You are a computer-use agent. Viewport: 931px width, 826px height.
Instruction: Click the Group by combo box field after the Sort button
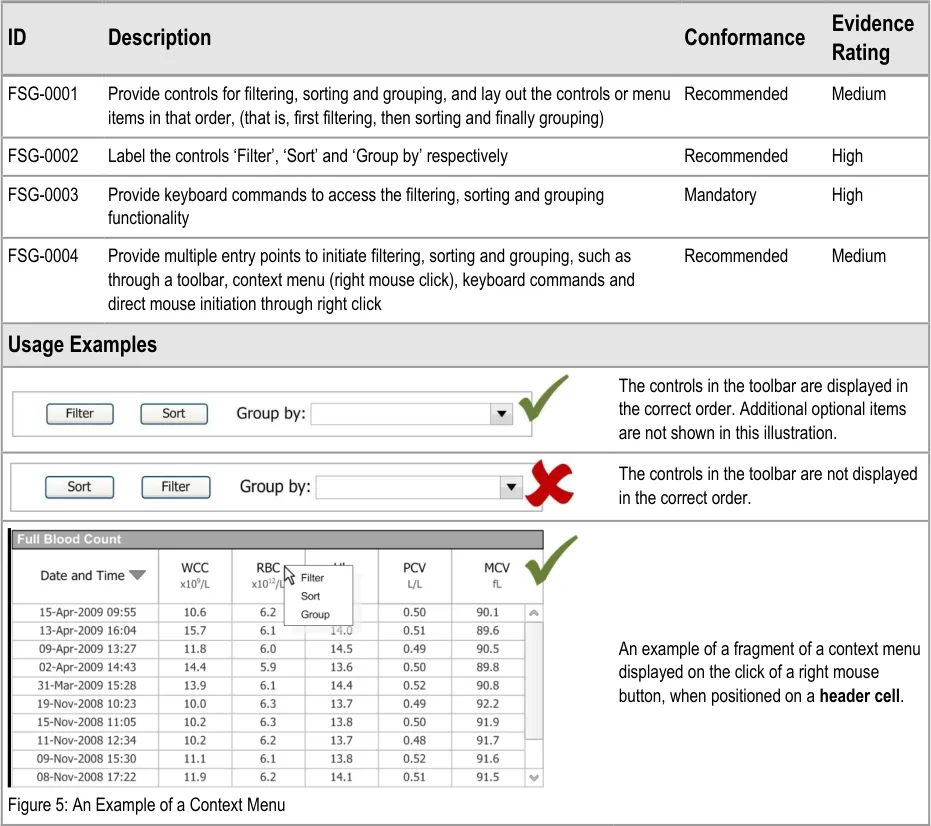(x=400, y=414)
